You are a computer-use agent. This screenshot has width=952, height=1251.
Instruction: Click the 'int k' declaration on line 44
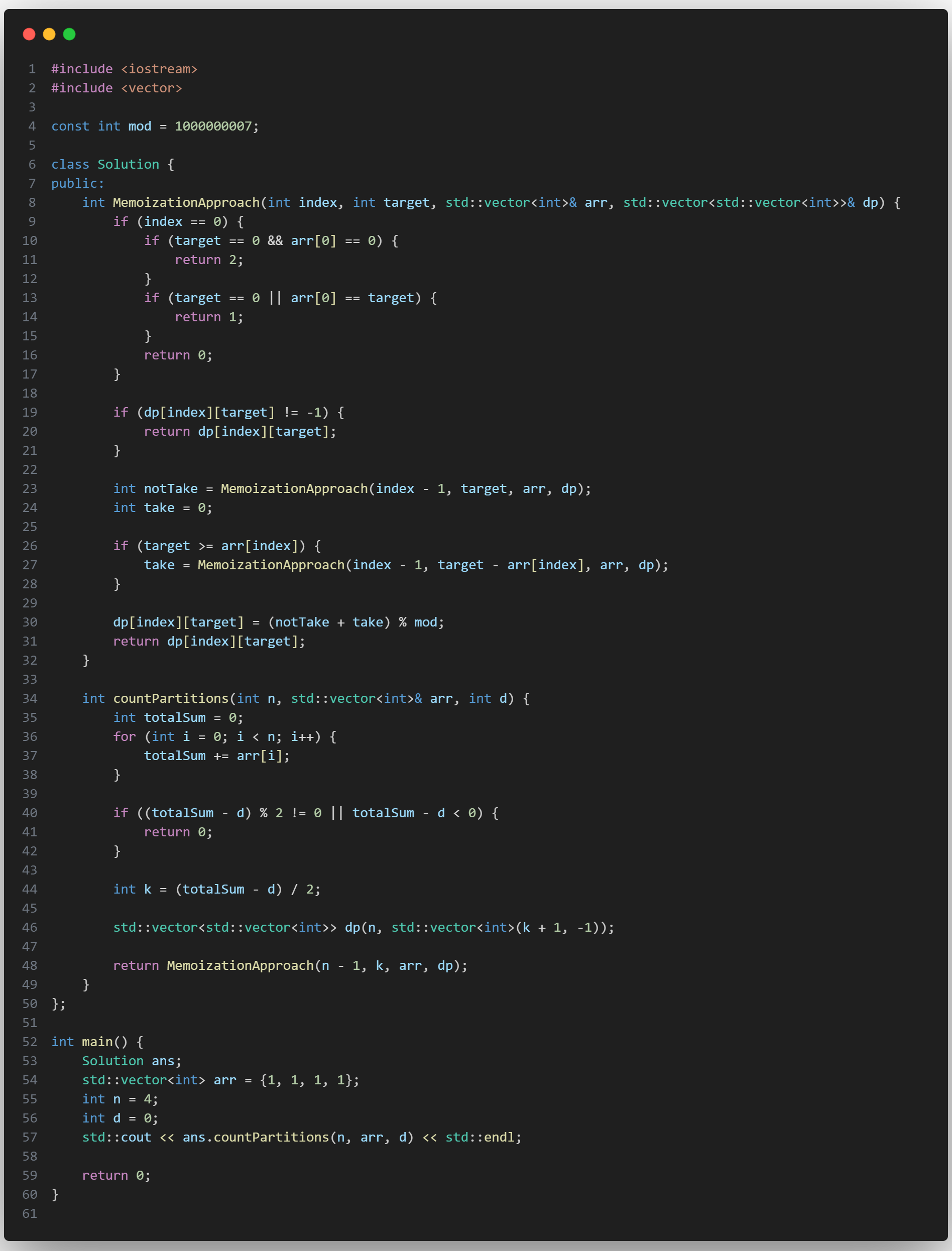coord(132,890)
